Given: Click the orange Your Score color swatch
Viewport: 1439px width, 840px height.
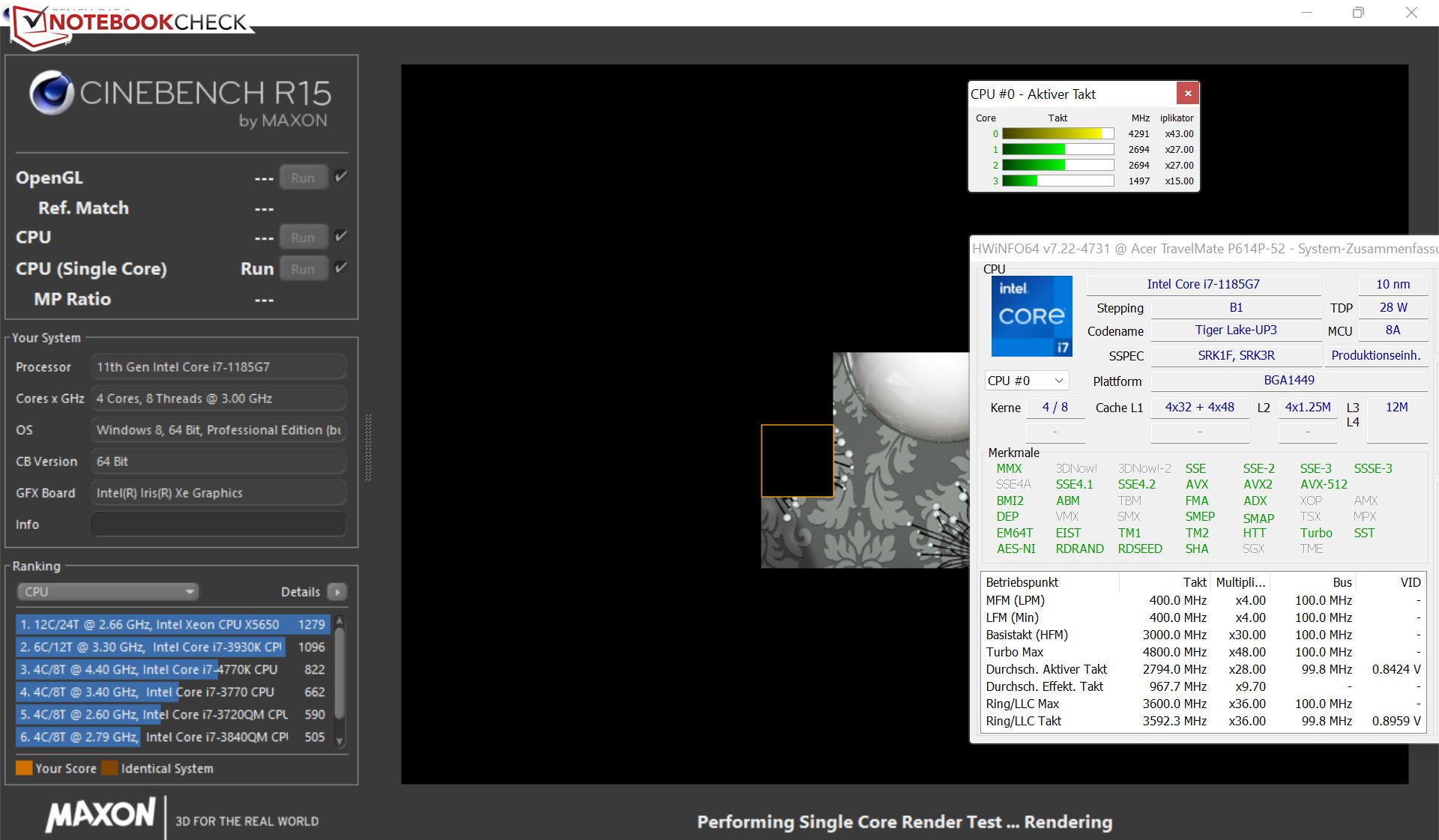Looking at the screenshot, I should [24, 768].
